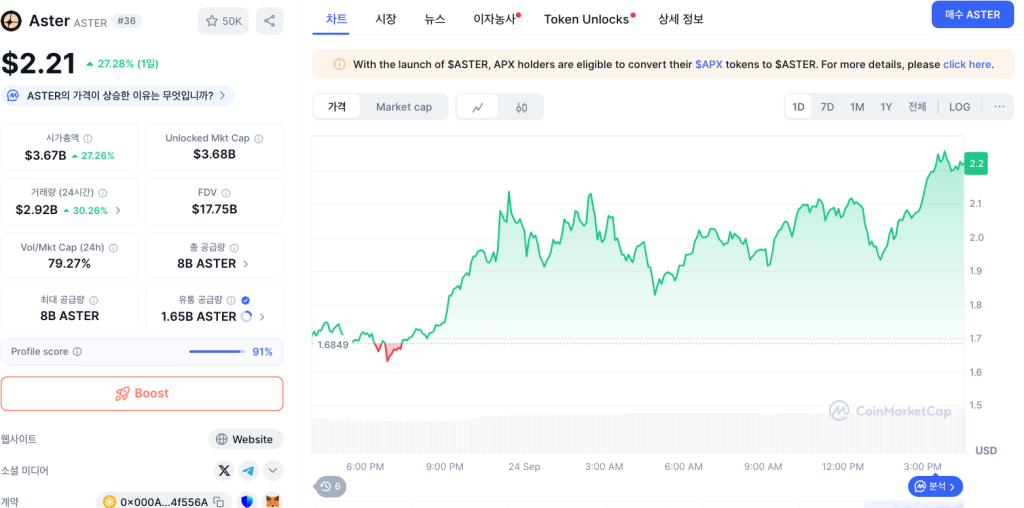Click the Aster coin logo icon
This screenshot has width=1024, height=508.
click(x=11, y=22)
